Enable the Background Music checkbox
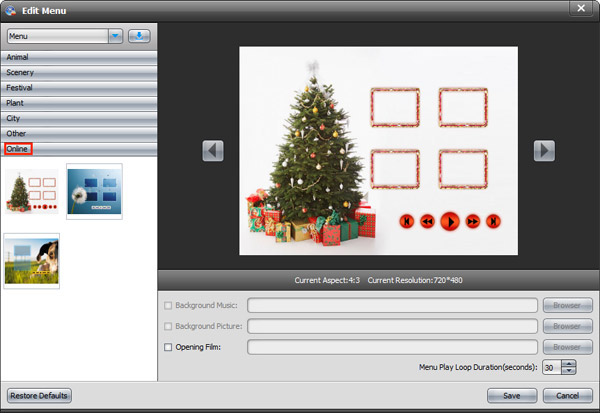The image size is (600, 413). [167, 305]
